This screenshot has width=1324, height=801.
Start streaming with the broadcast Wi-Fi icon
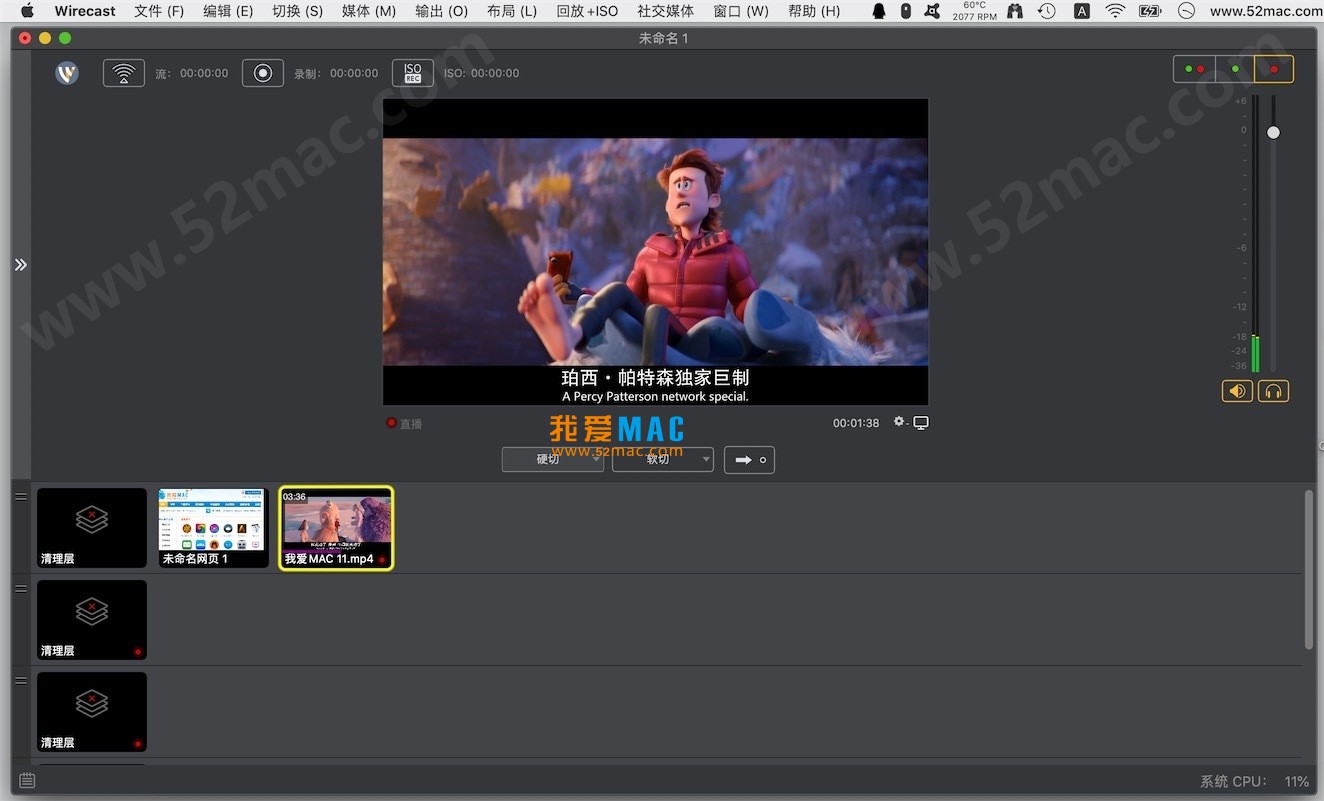point(124,73)
